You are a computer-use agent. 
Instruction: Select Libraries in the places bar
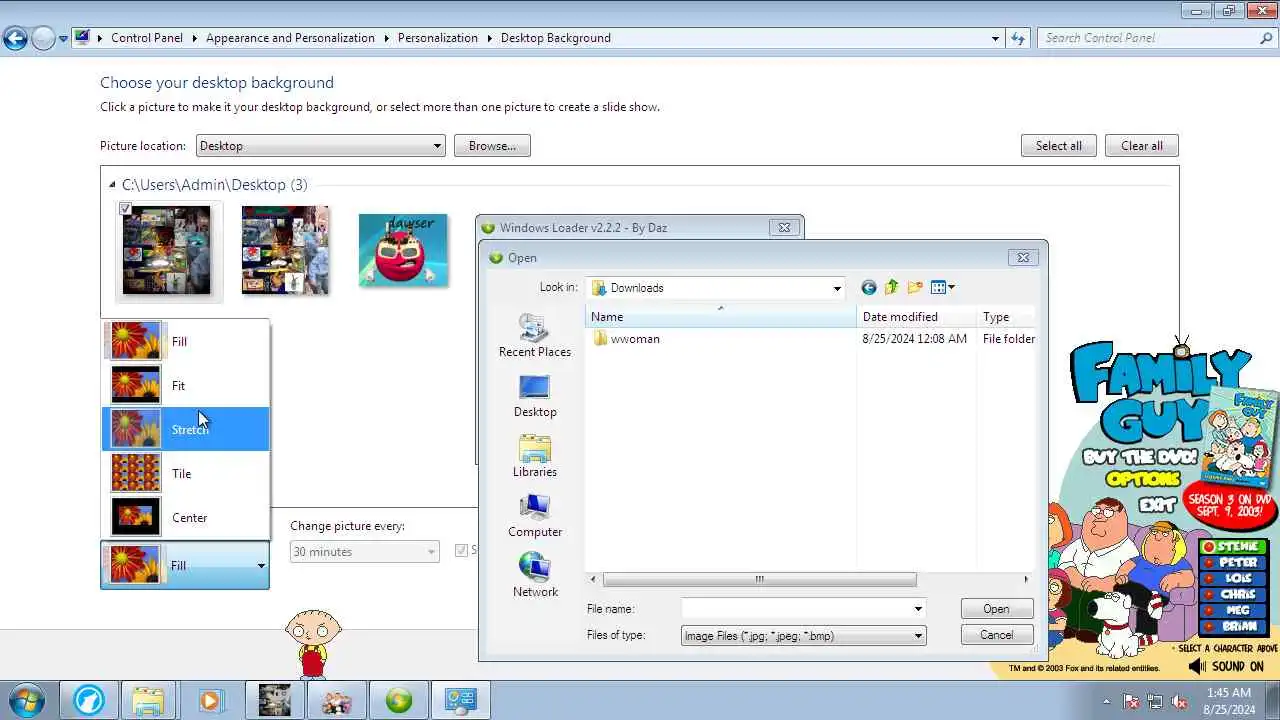[535, 456]
